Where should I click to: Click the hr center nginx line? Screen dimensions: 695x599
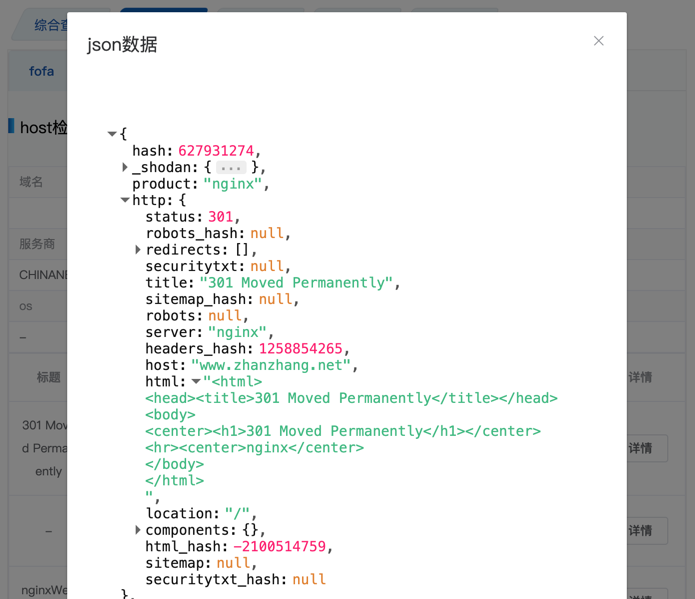(x=254, y=447)
